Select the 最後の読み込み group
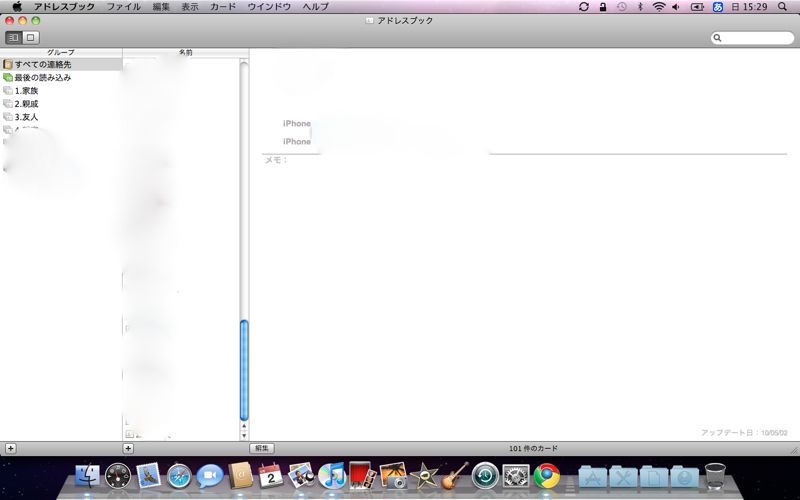Viewport: 800px width, 500px height. tap(61, 78)
